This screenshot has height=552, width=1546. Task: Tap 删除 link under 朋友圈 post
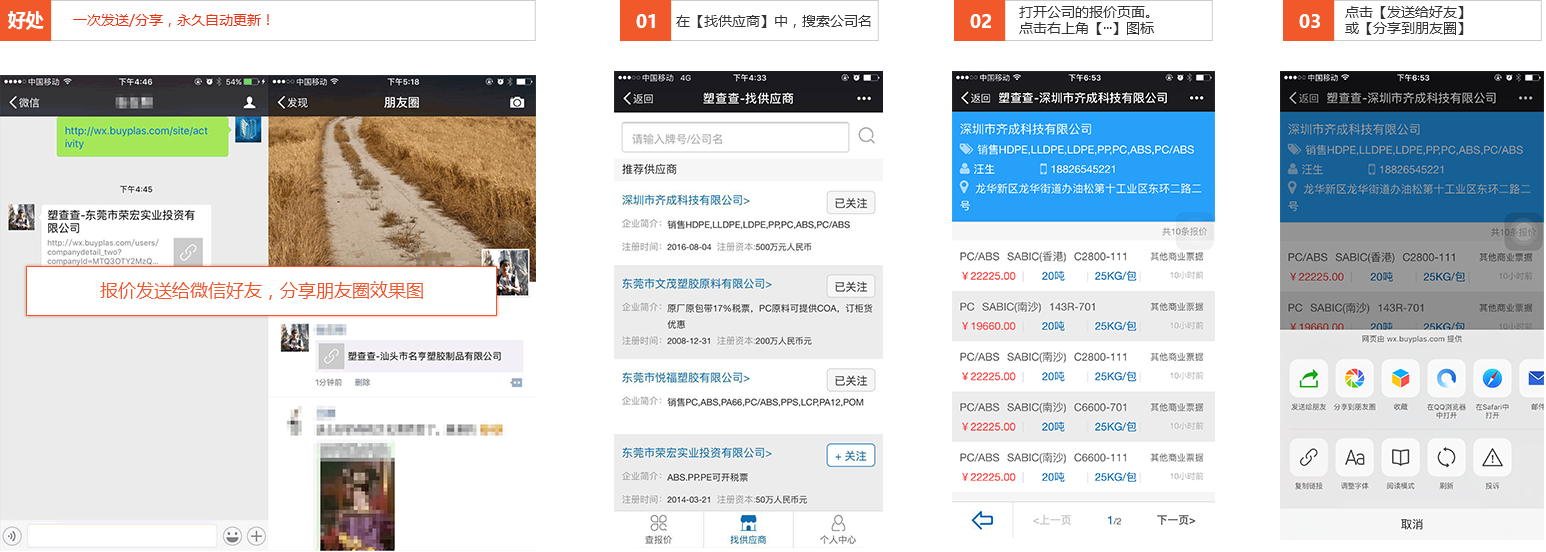click(362, 382)
